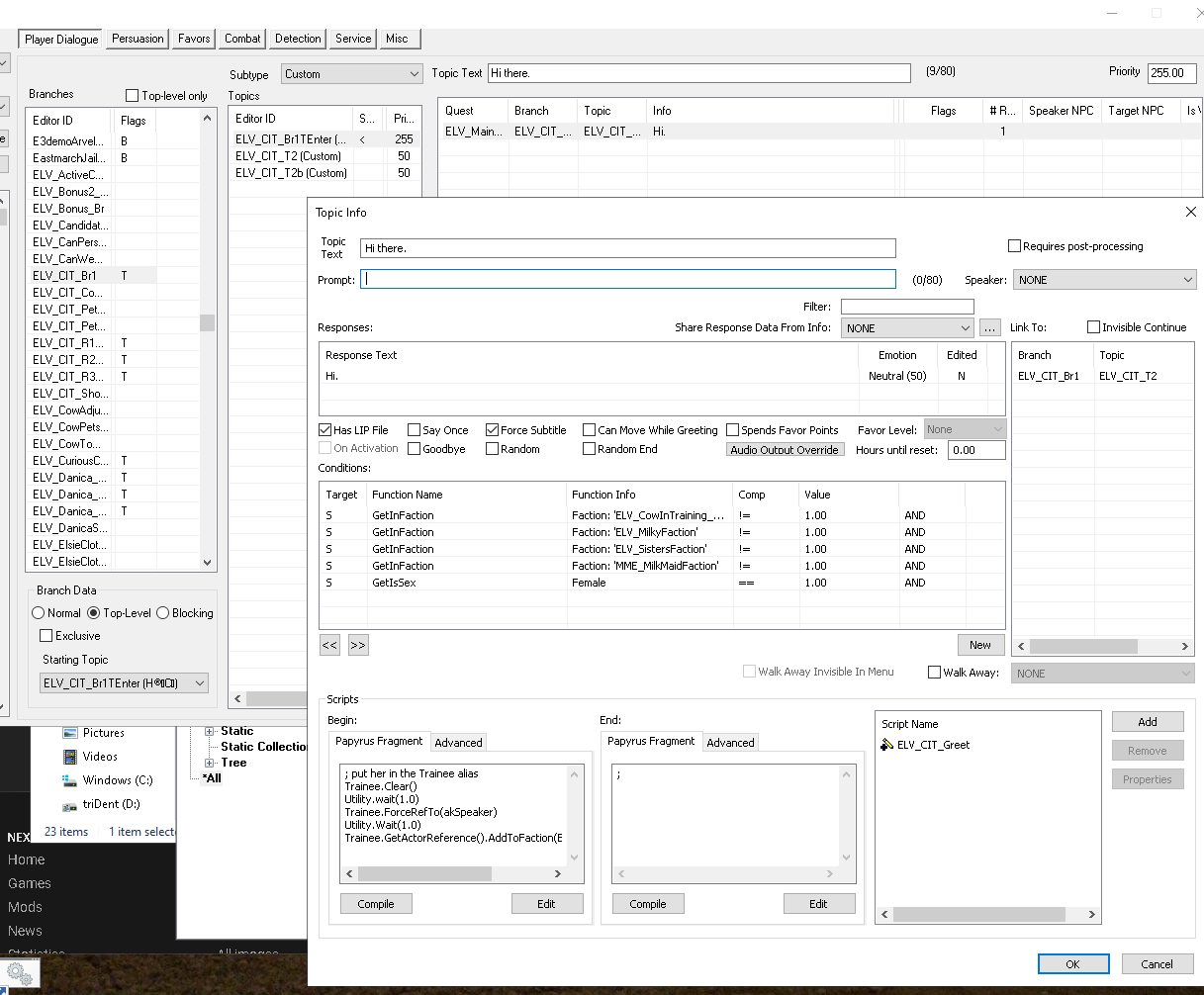Open the Videos folder icon in Explorer
Screen dimensions: 1204x995
[70, 757]
